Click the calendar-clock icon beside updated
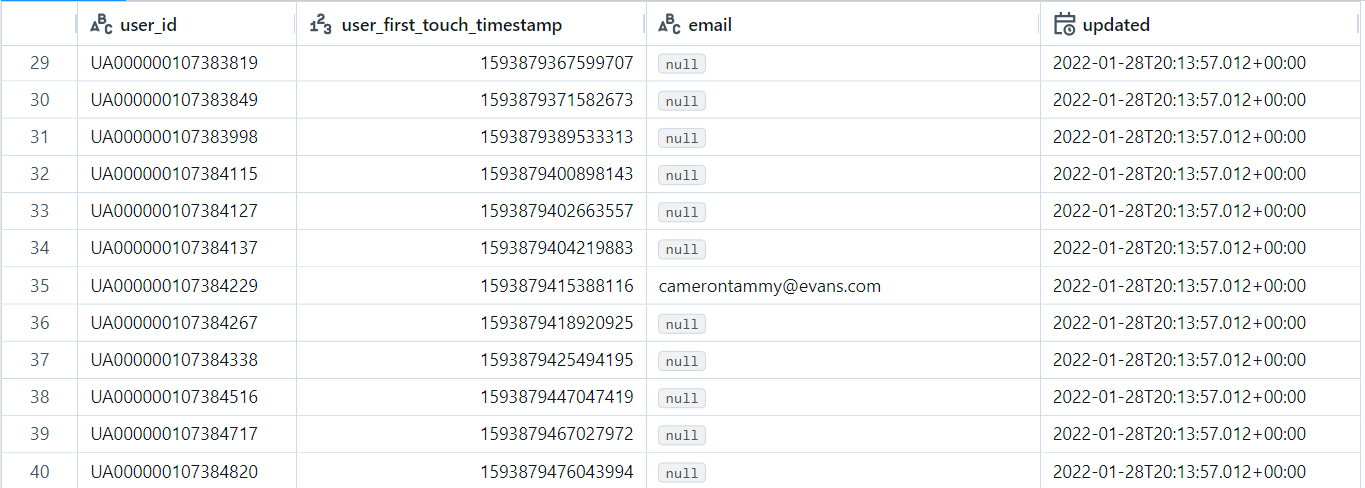This screenshot has width=1365, height=488. point(1065,25)
